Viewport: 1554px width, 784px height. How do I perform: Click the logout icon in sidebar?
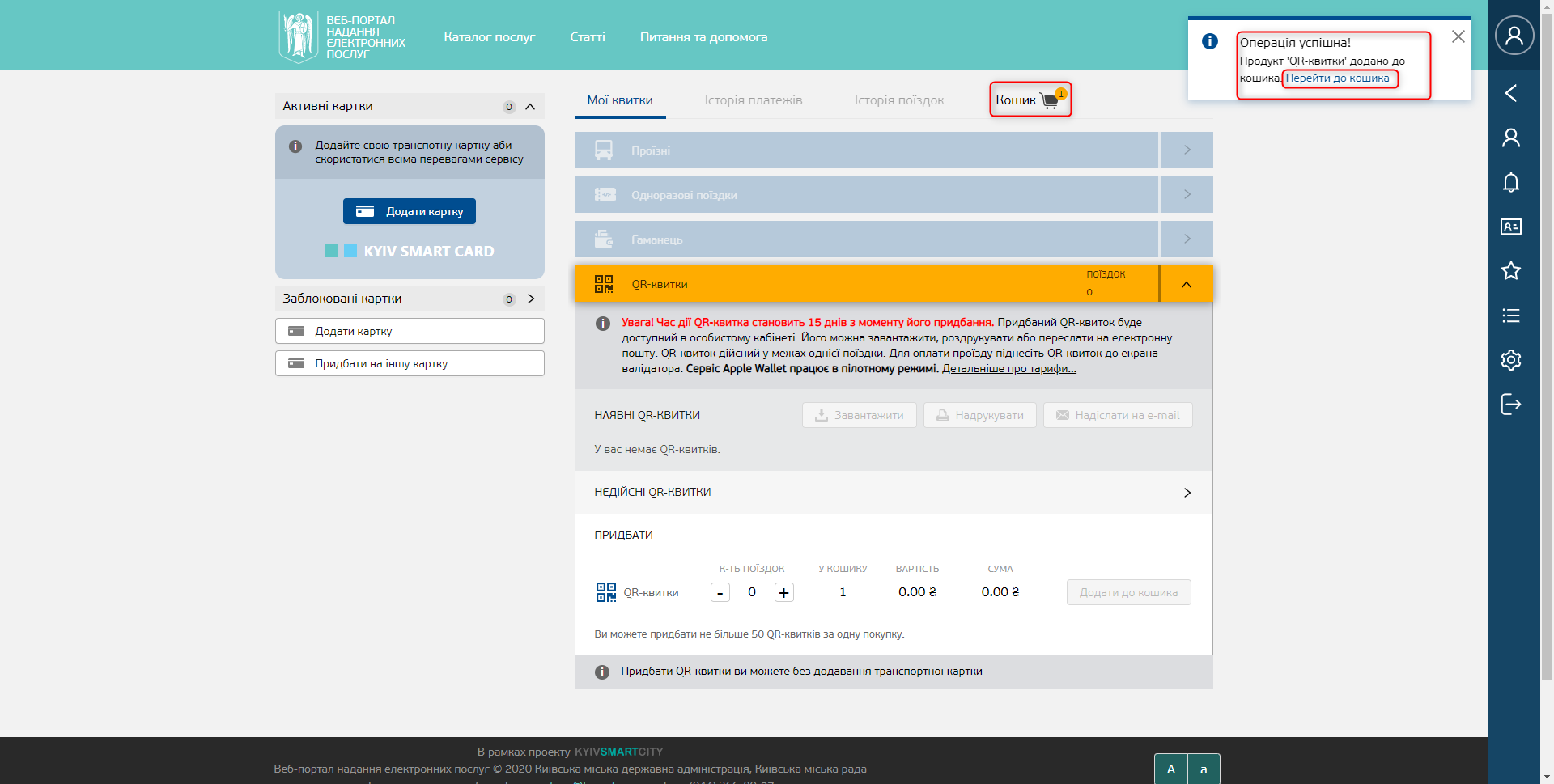(1510, 404)
